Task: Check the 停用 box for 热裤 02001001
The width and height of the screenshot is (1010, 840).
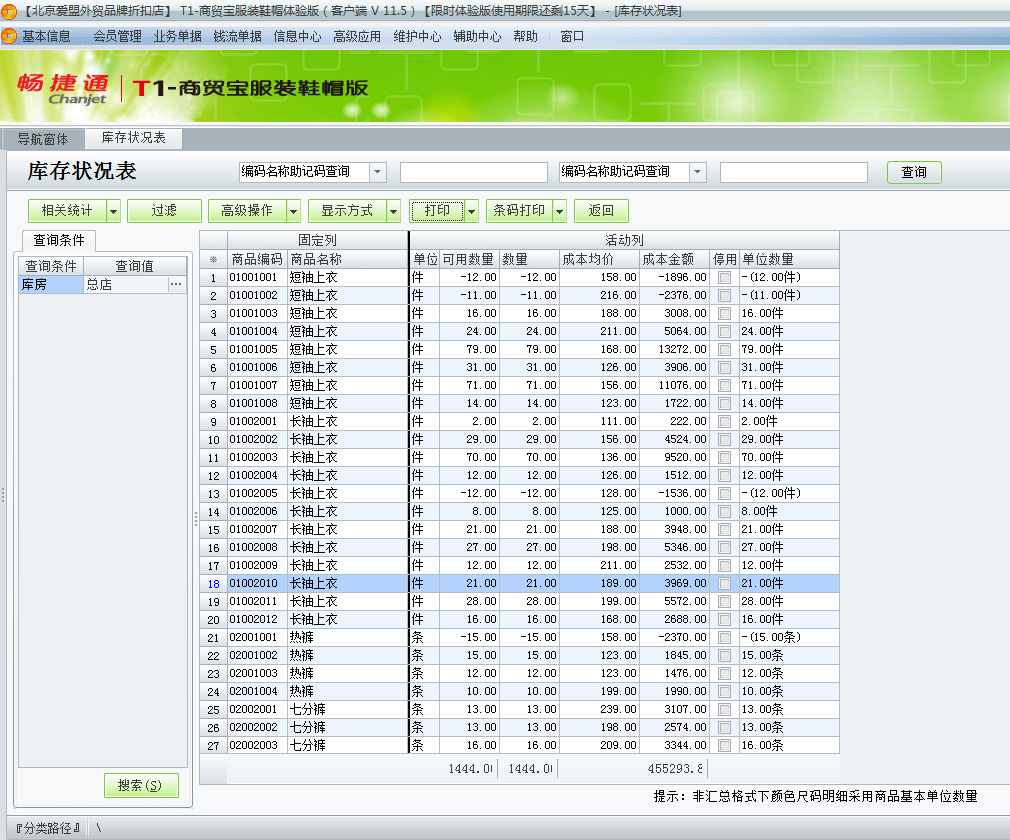Action: pos(723,638)
